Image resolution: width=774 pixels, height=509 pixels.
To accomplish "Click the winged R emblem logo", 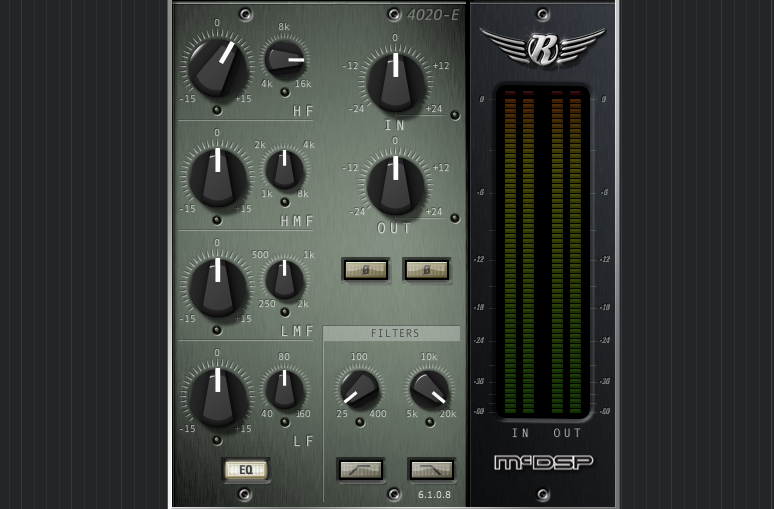I will coord(543,47).
